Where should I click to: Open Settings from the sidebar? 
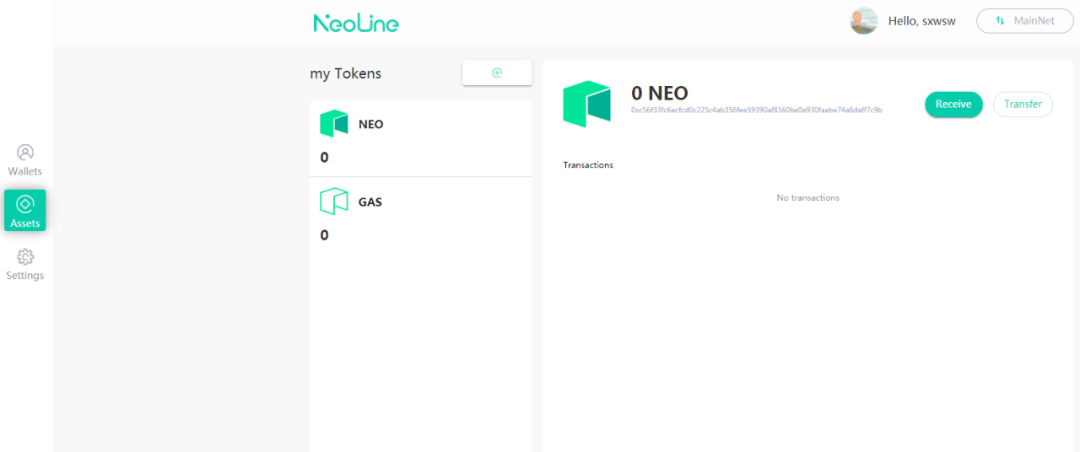click(x=25, y=265)
